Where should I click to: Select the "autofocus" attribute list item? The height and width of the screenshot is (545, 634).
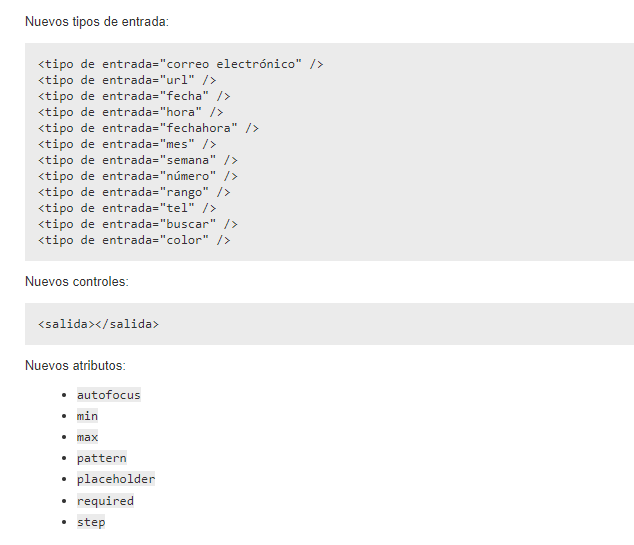click(x=109, y=395)
